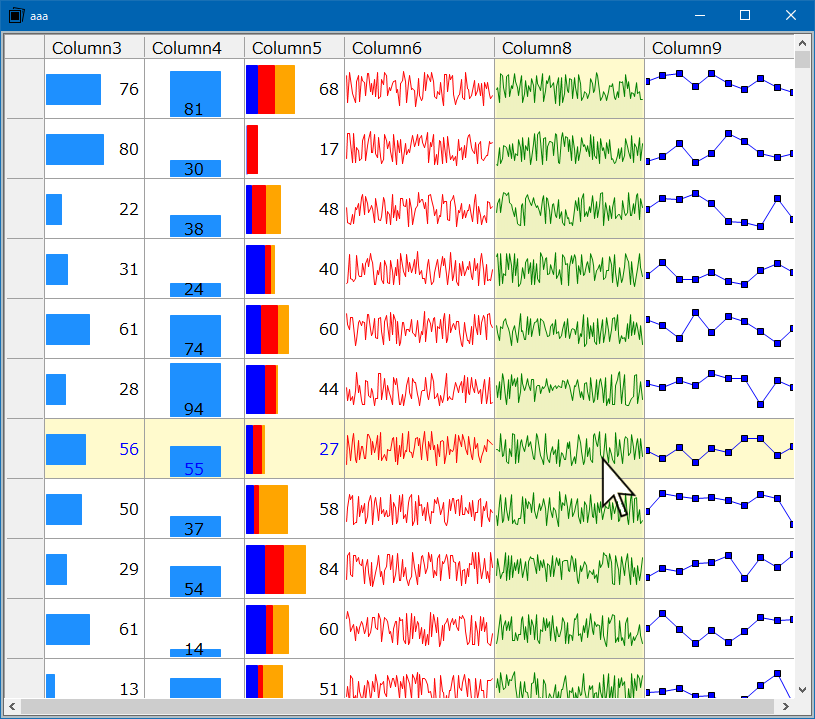Maximize the aaa window
Viewport: 815px width, 719px height.
pos(745,15)
